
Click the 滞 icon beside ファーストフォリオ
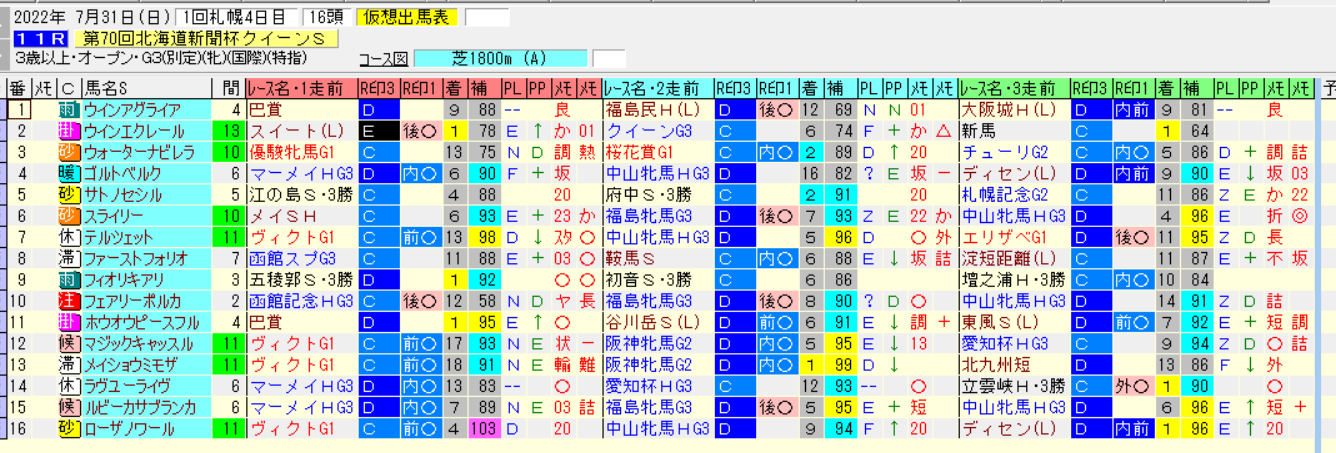69,259
